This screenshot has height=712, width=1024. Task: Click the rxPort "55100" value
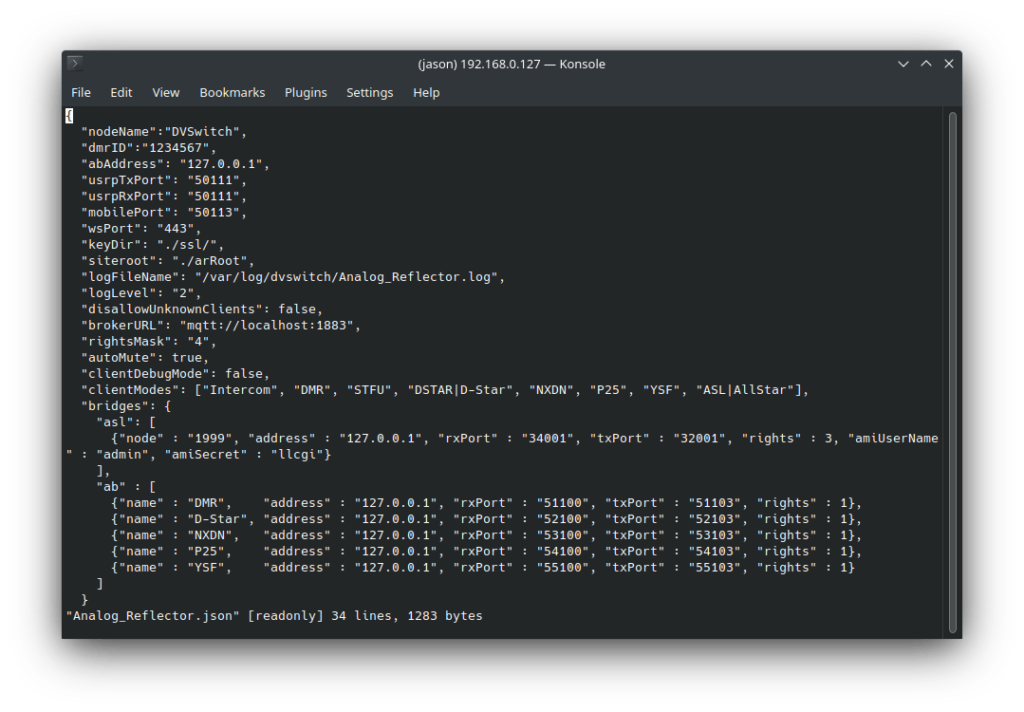point(566,568)
